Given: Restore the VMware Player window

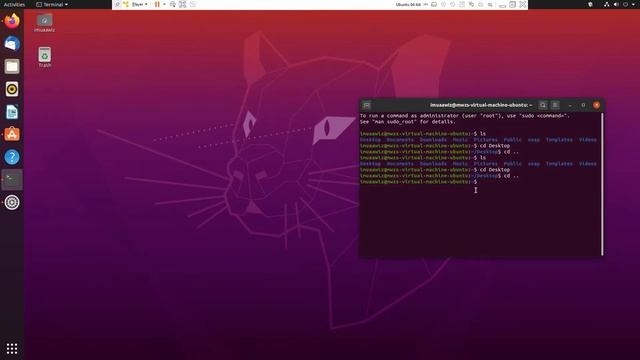Looking at the screenshot, I should point(512,4).
